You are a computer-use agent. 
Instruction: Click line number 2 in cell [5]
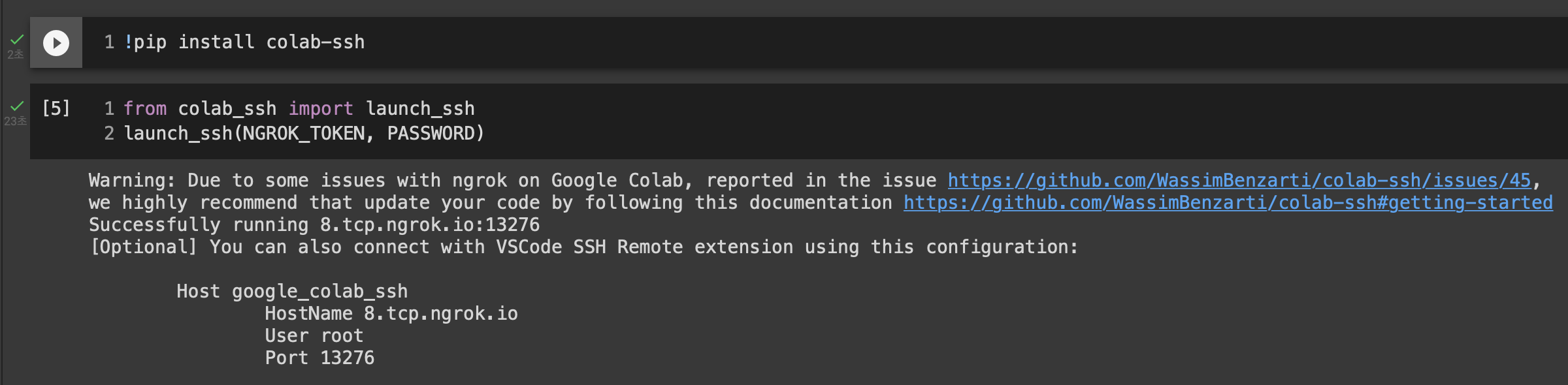pyautogui.click(x=109, y=133)
